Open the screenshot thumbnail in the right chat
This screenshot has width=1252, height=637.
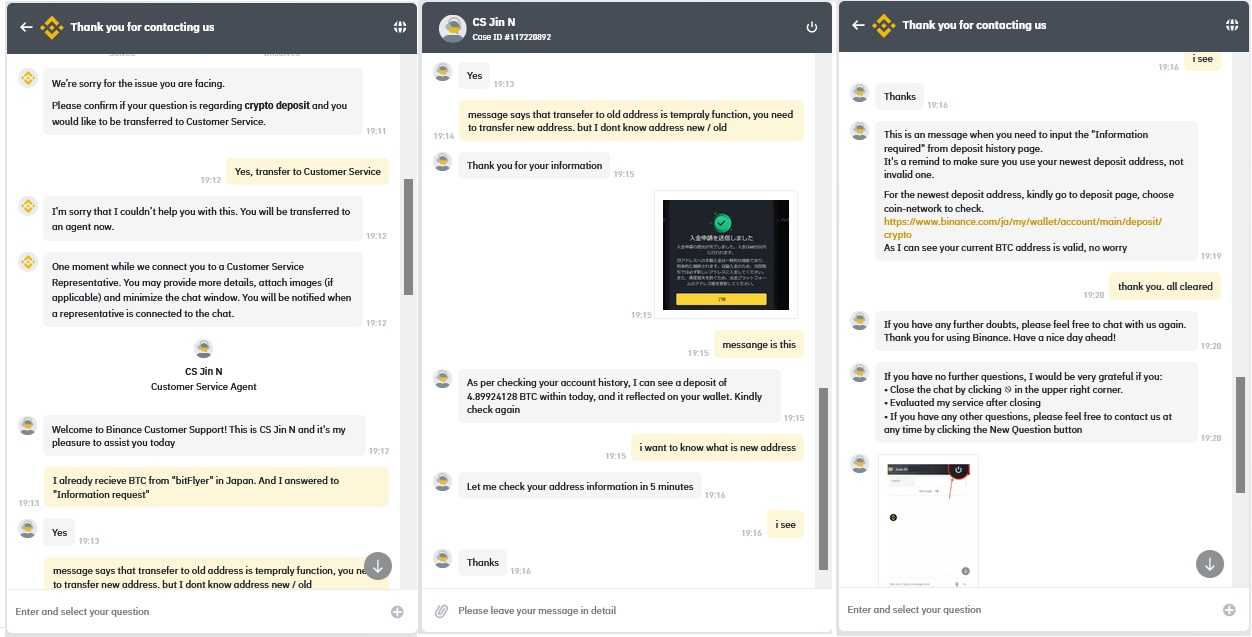[928, 518]
